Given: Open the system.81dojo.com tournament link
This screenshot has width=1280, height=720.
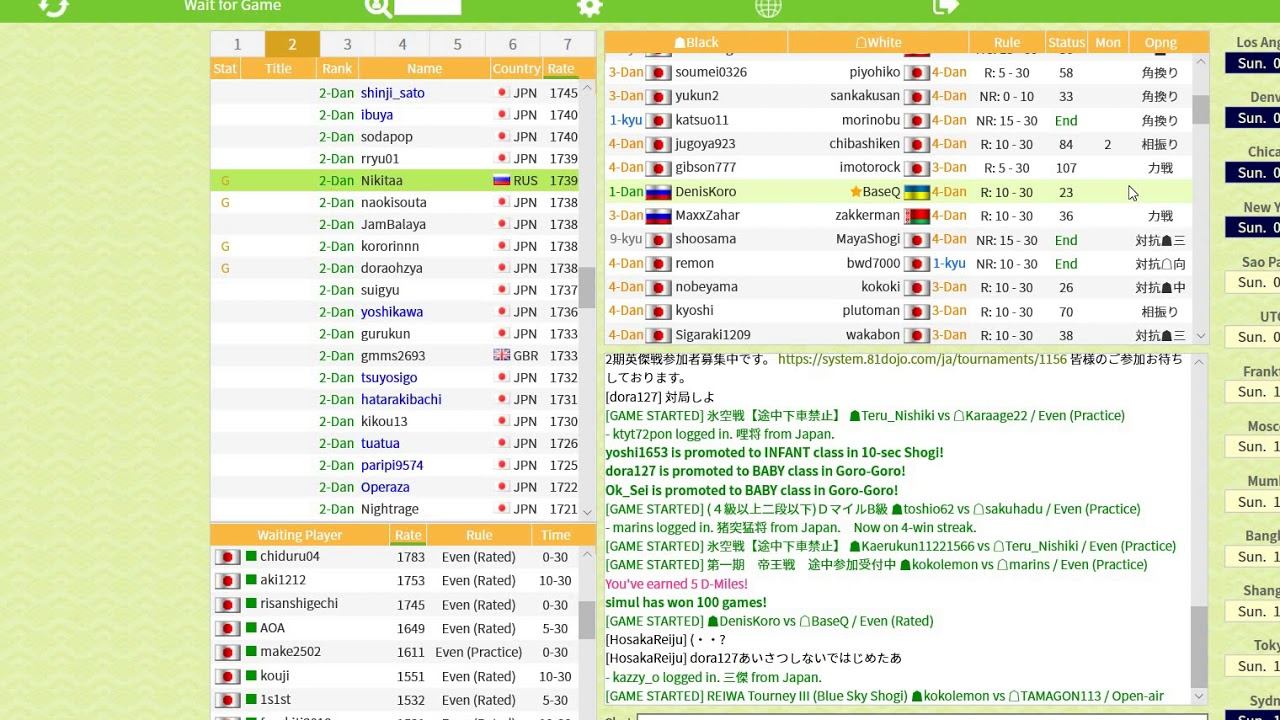Looking at the screenshot, I should [922, 359].
